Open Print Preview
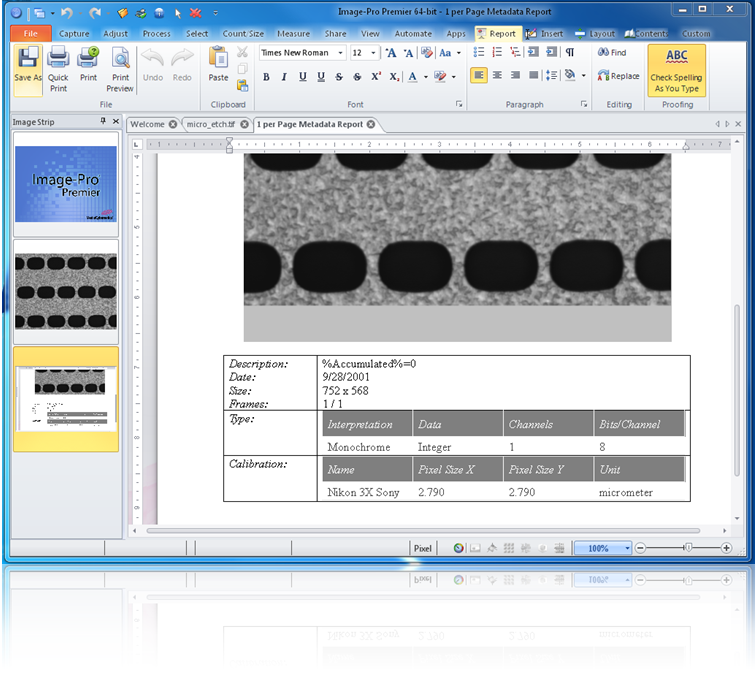 (120, 70)
